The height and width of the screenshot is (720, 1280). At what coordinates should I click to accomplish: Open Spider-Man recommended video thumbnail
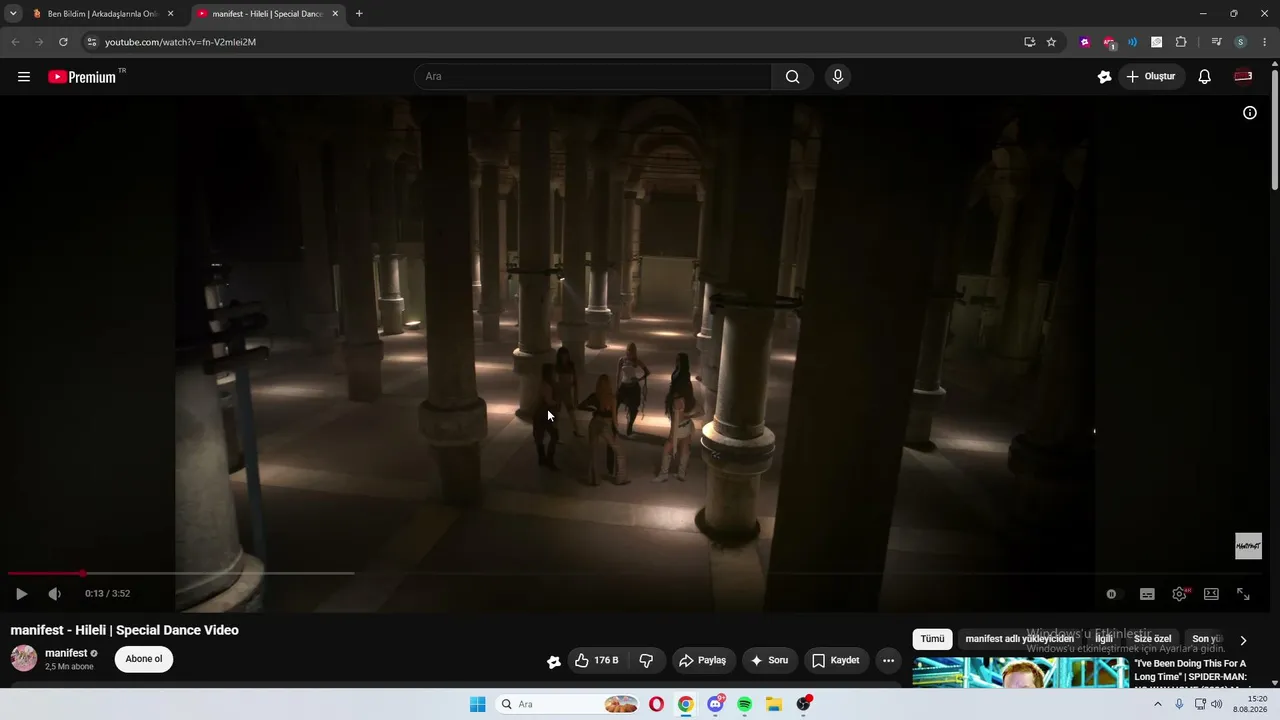coord(1020,673)
